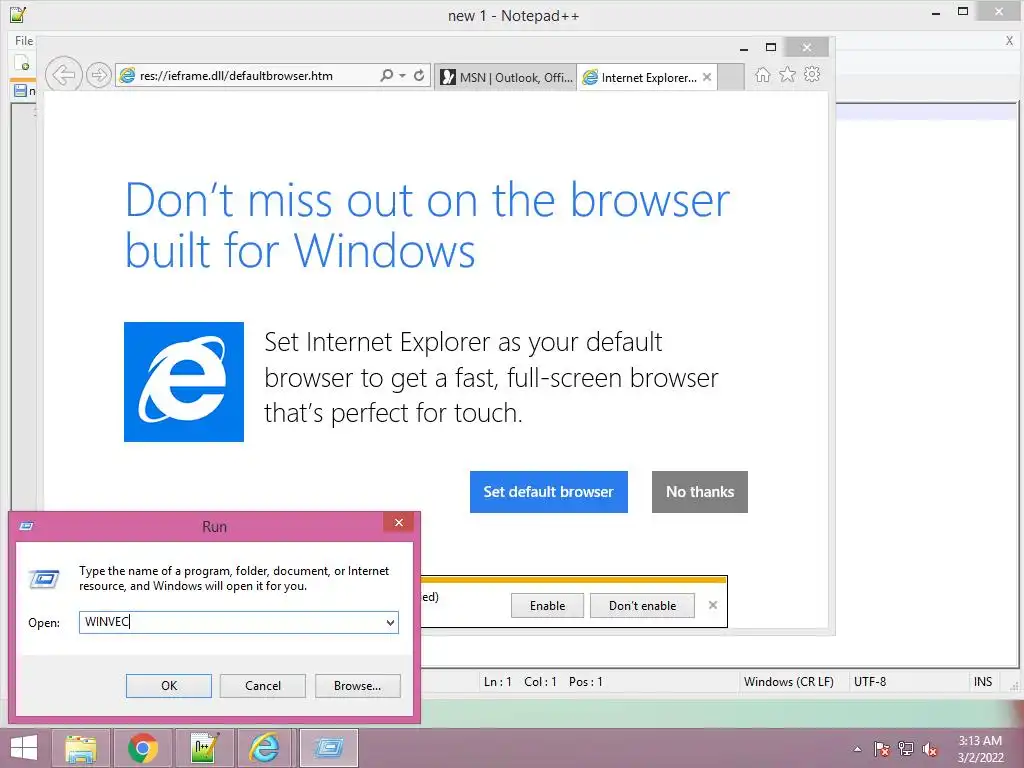Click UTF-8 encoding in Notepad++ status bar
1024x768 pixels.
pyautogui.click(x=870, y=682)
